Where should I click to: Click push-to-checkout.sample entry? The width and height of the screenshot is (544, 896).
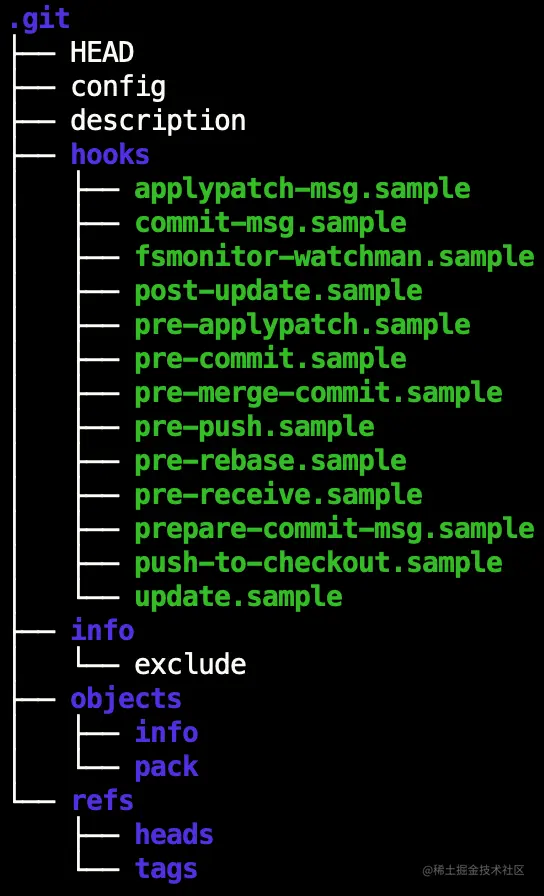[x=318, y=563]
